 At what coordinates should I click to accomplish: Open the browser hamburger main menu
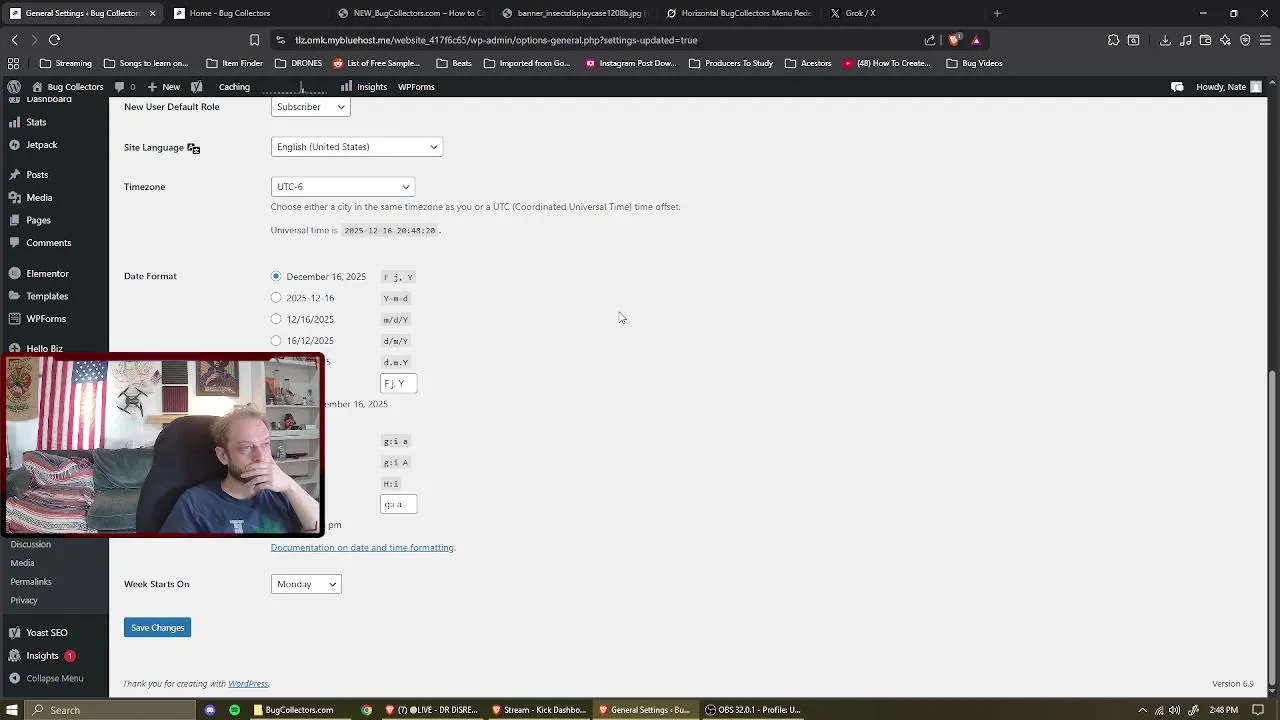click(x=1265, y=40)
